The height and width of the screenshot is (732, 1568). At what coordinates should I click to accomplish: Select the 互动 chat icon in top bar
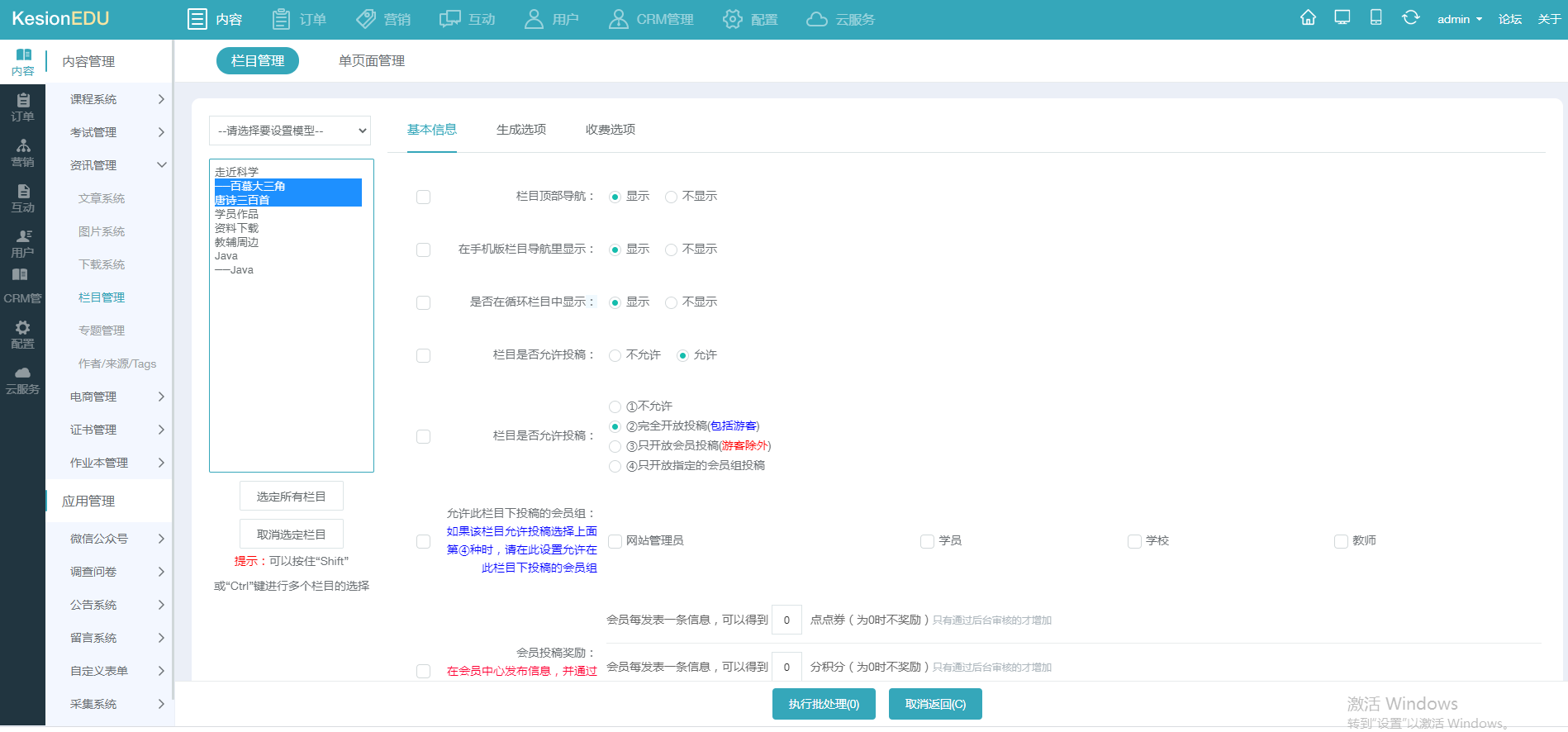pyautogui.click(x=450, y=19)
